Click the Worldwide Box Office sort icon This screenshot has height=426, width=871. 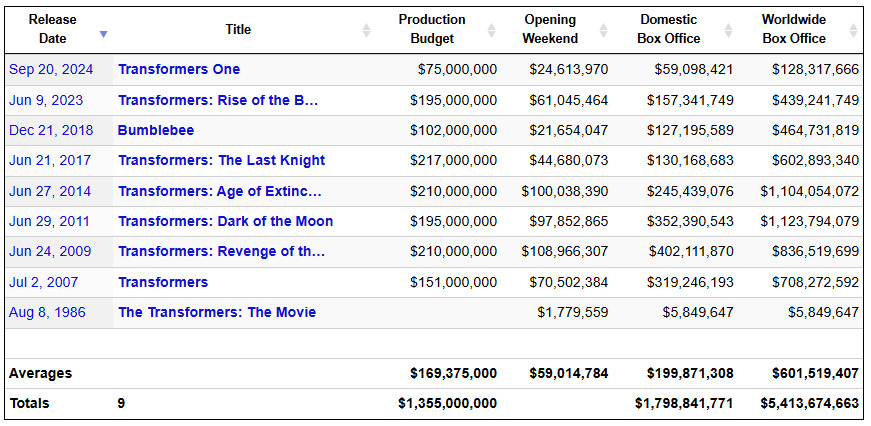tap(853, 30)
